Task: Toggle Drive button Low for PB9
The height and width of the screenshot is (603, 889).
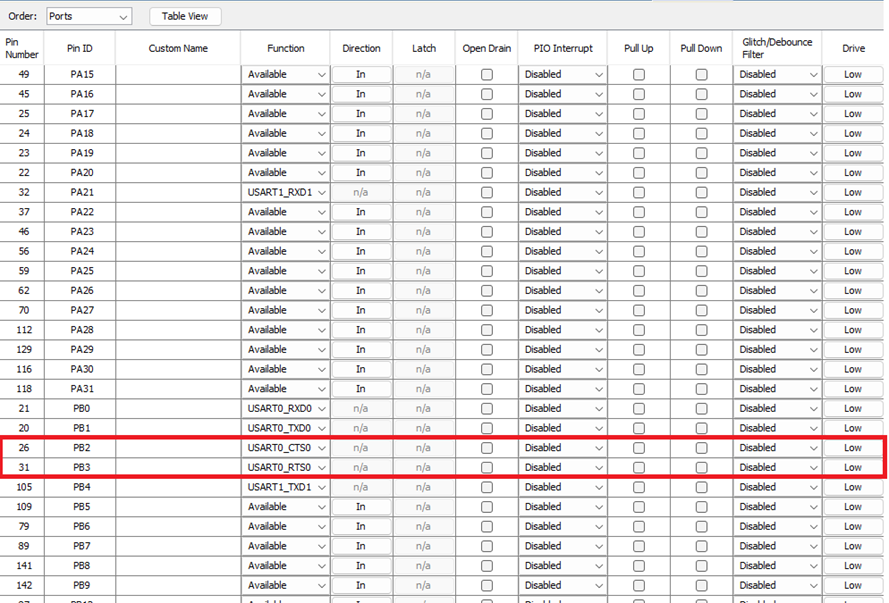Action: click(853, 585)
